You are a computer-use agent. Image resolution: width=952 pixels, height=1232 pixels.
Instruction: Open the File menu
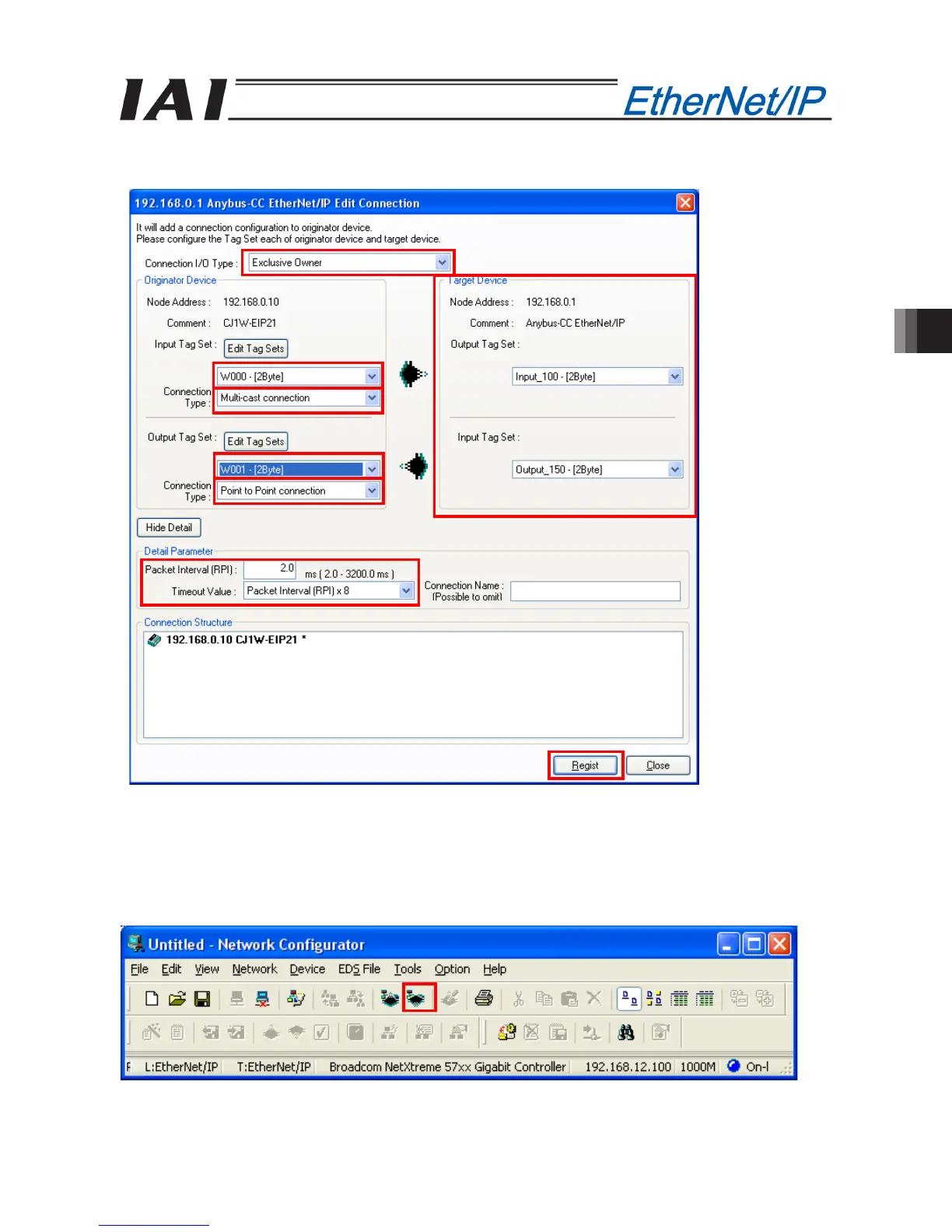[x=139, y=969]
